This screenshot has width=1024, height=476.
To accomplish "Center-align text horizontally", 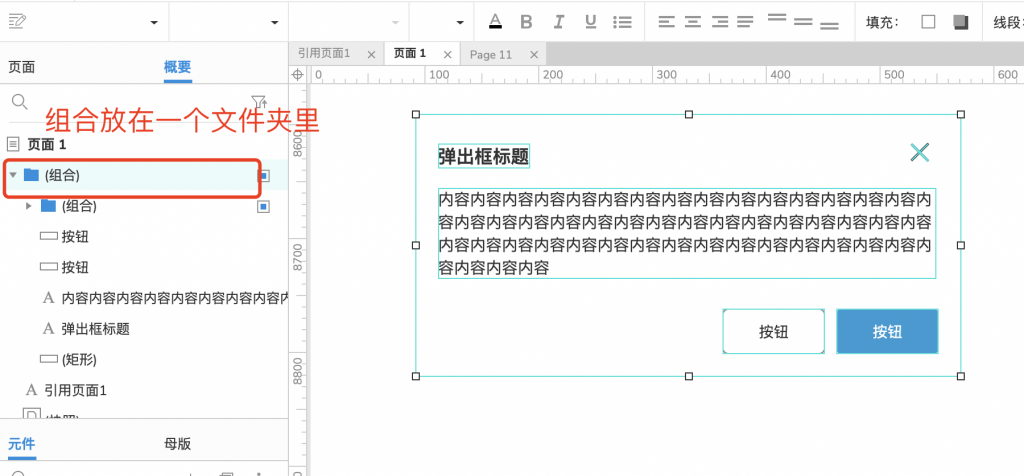I will pyautogui.click(x=693, y=22).
